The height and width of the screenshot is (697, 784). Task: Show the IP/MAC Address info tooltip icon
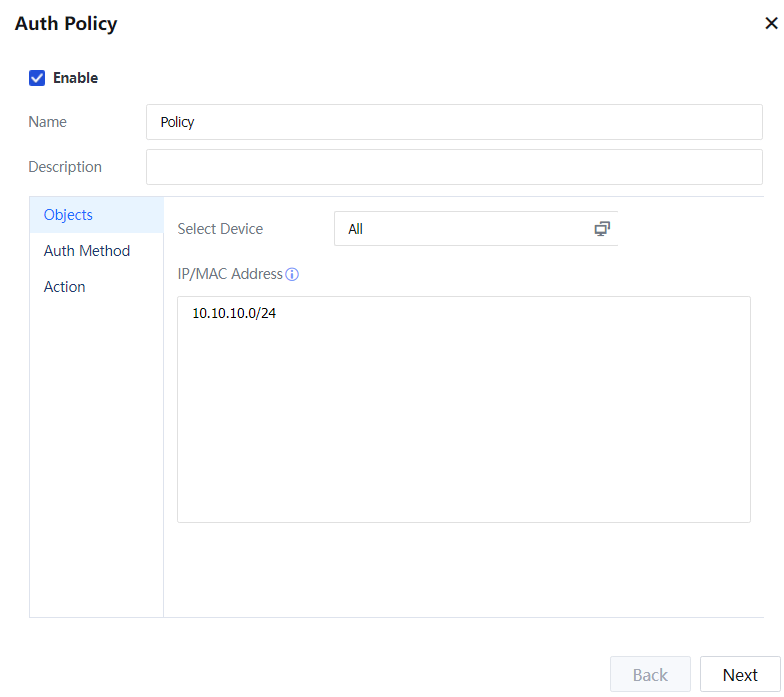(x=293, y=274)
